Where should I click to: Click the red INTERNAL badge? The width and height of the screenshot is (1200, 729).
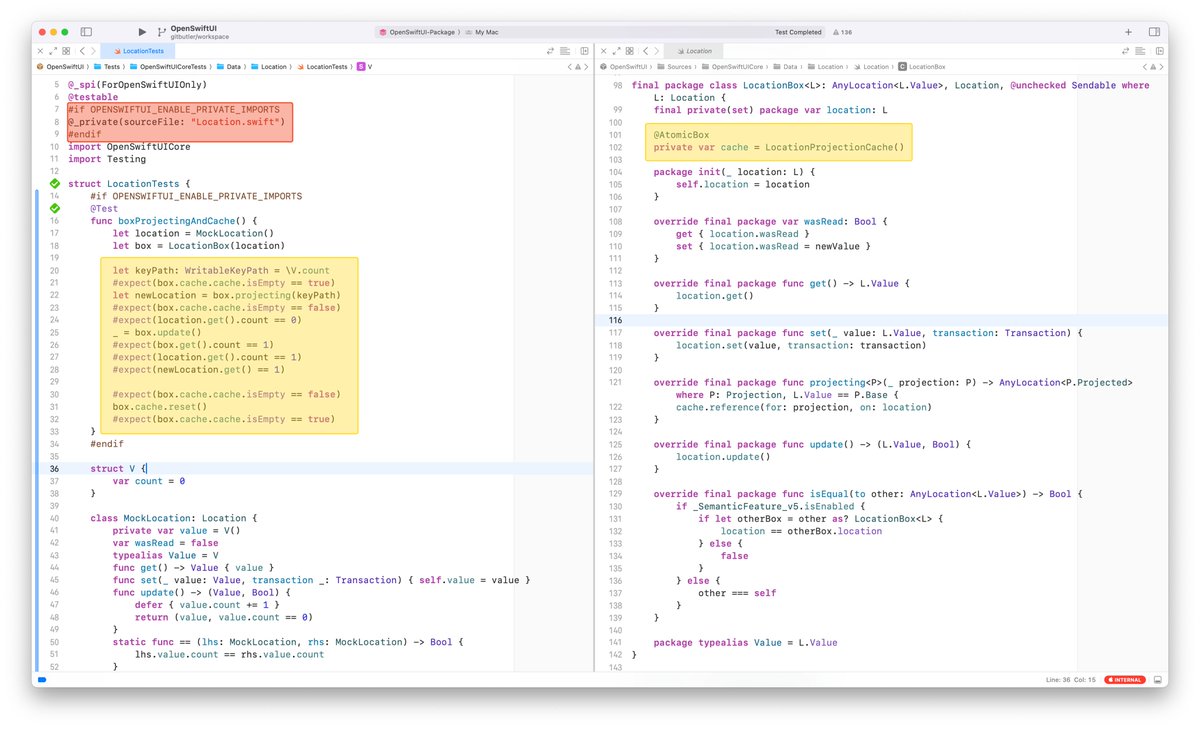pyautogui.click(x=1124, y=679)
